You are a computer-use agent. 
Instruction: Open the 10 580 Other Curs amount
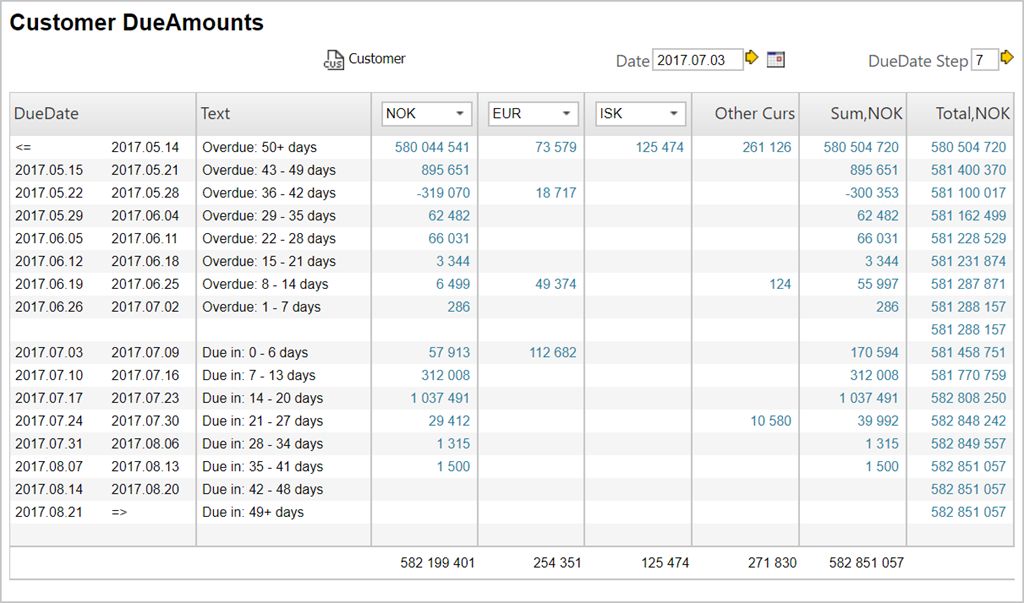(x=770, y=421)
